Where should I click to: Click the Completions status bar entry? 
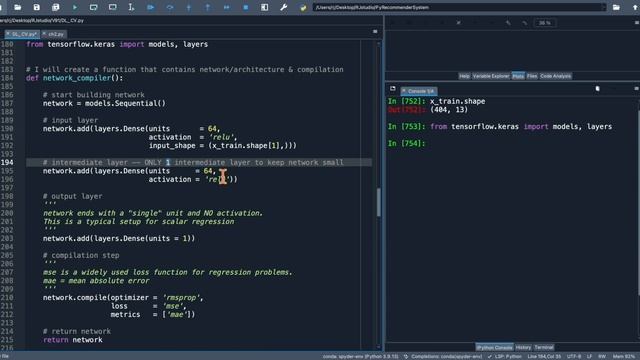(442, 356)
